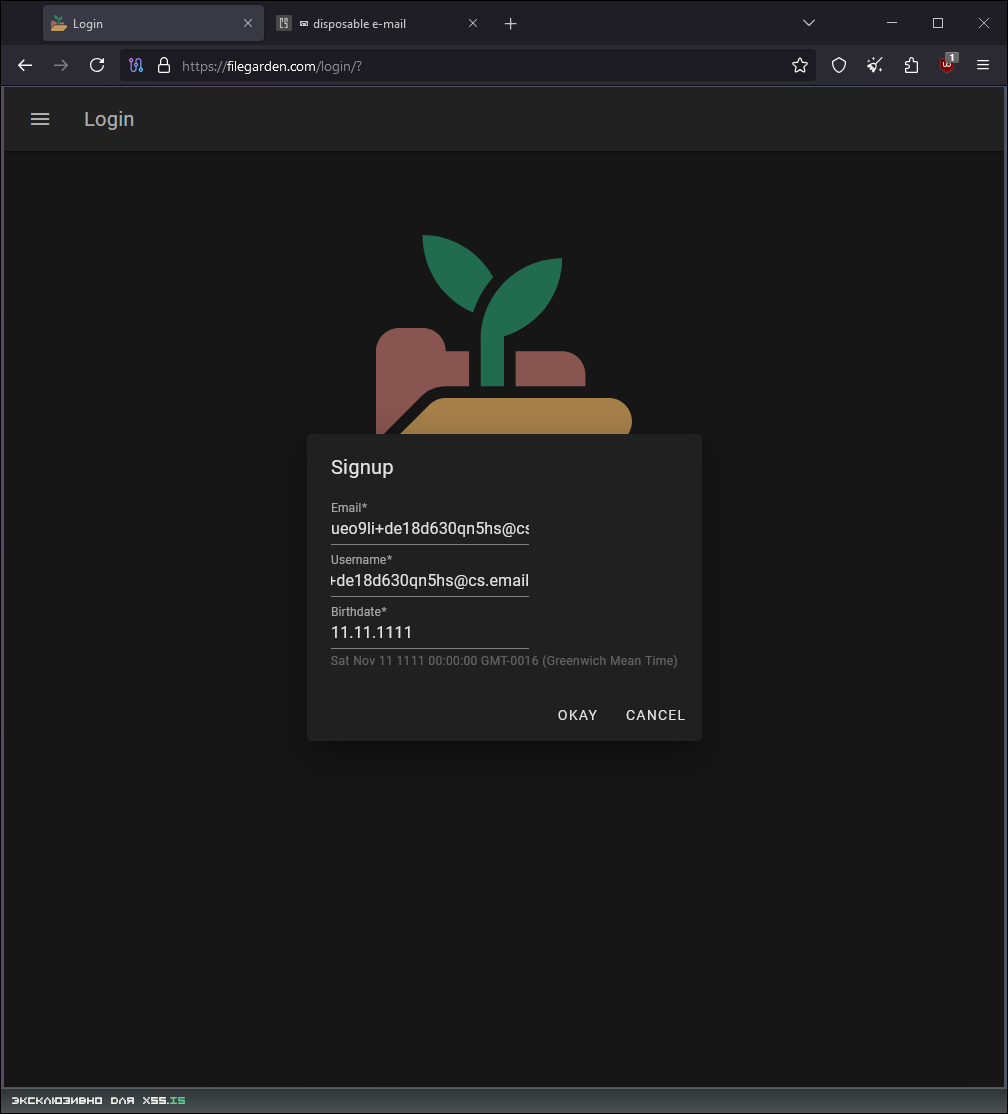Viewport: 1008px width, 1114px height.
Task: Show site security info via the padlock icon
Action: tap(164, 65)
